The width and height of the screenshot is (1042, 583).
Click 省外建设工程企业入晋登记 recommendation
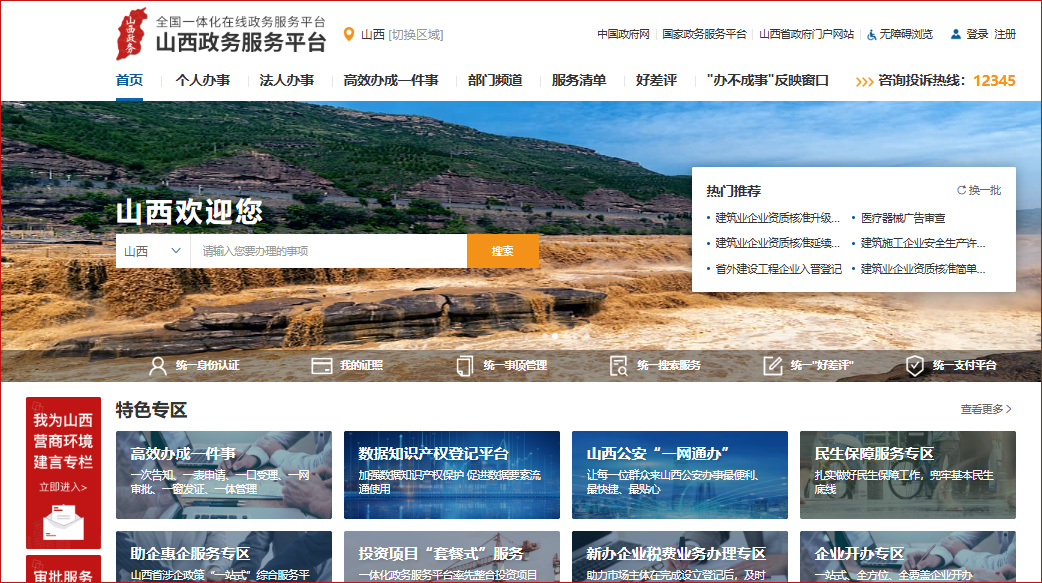pyautogui.click(x=778, y=269)
